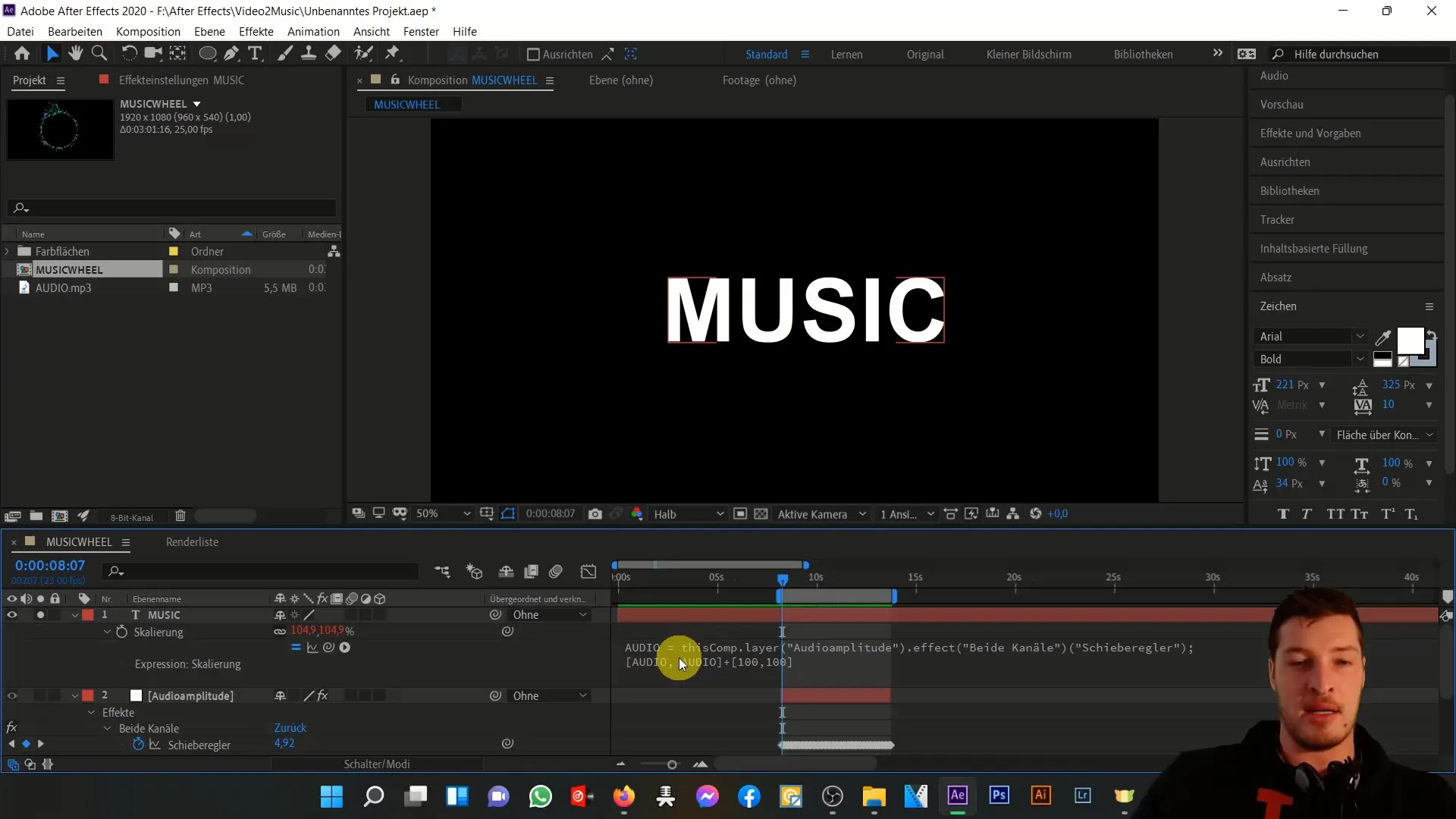
Task: Create new folder in Project panel
Action: coord(36,516)
